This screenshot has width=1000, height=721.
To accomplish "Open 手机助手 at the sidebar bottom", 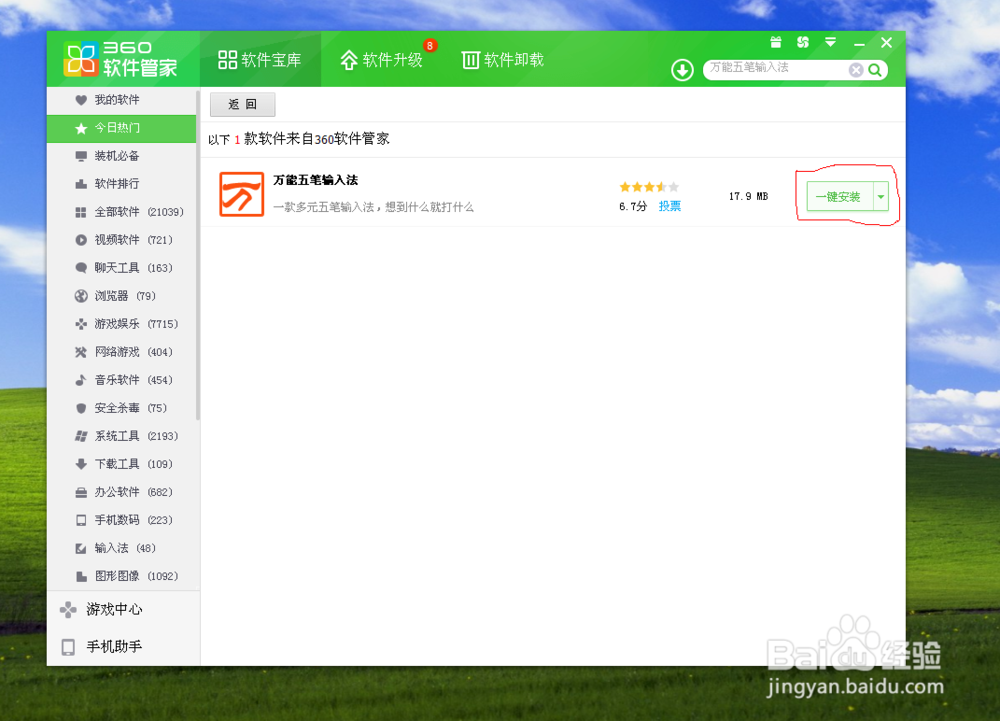I will [x=123, y=647].
